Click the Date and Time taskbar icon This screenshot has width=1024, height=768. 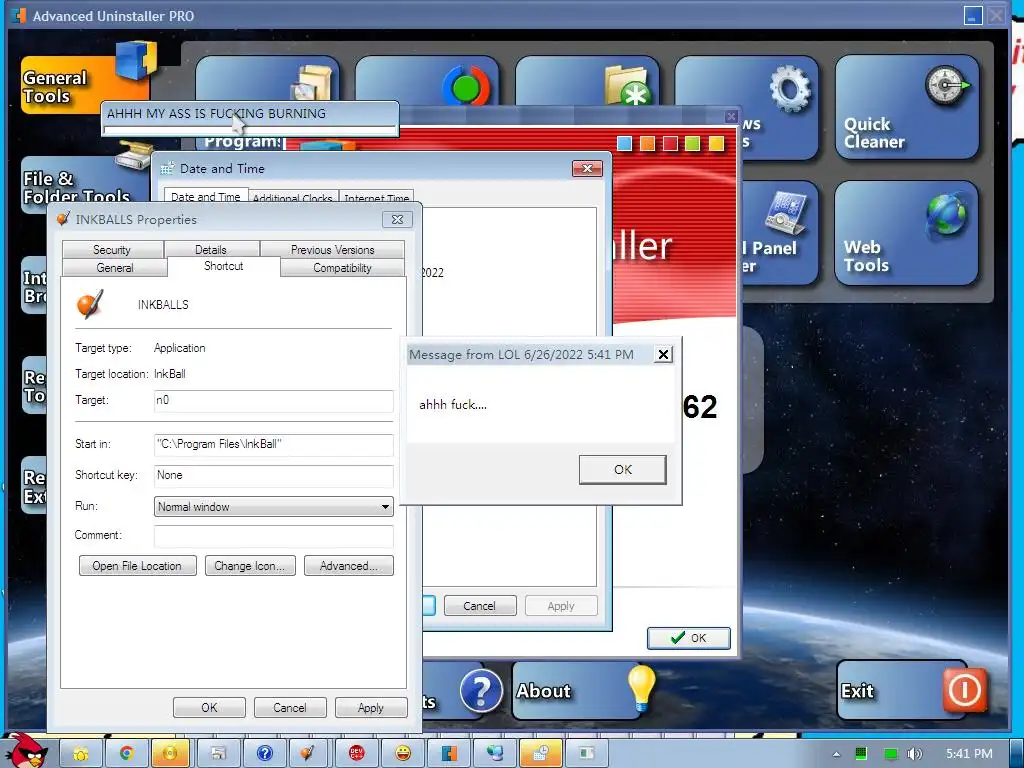click(x=541, y=754)
